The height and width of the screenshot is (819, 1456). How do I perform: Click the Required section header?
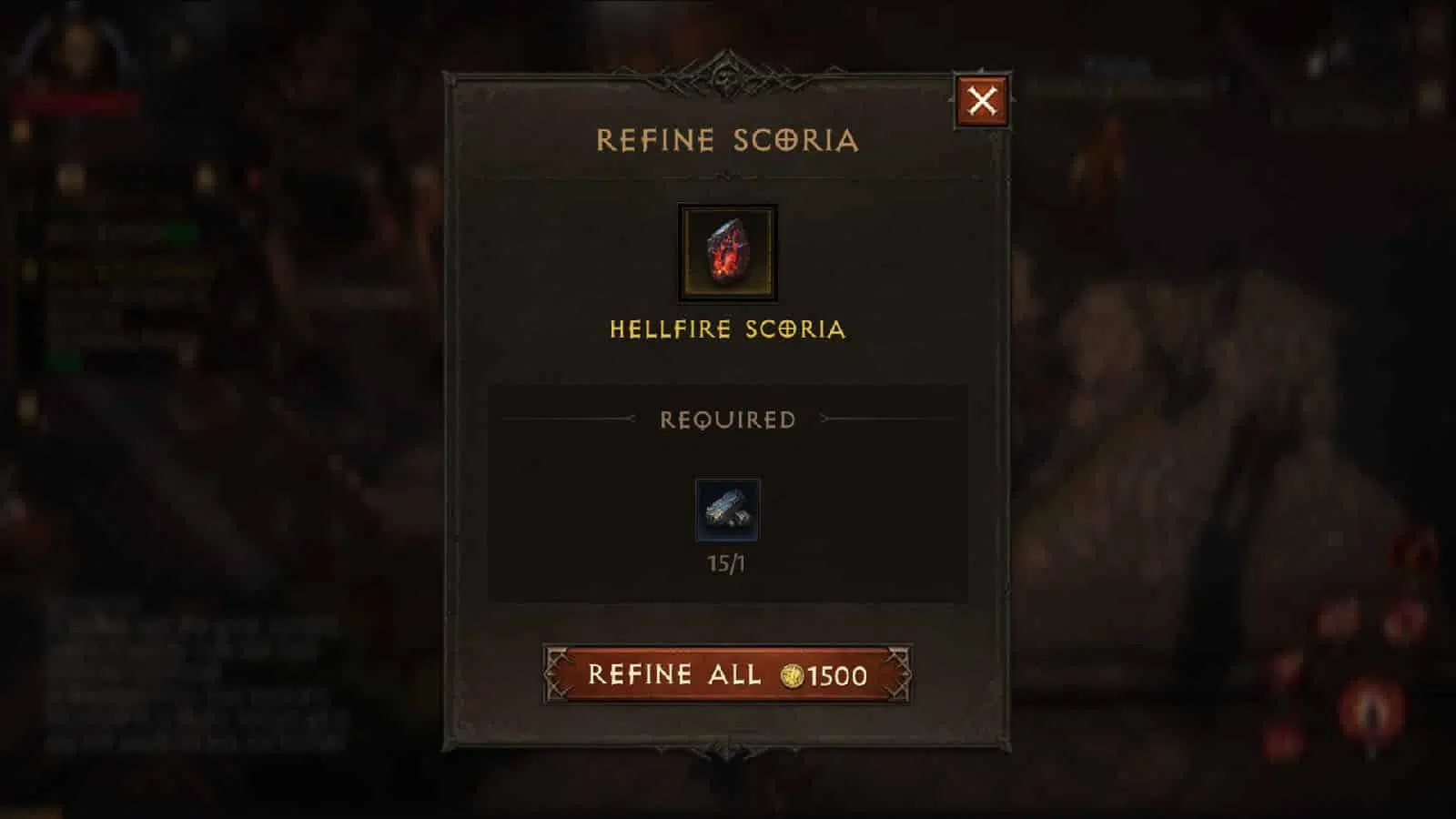click(x=727, y=420)
